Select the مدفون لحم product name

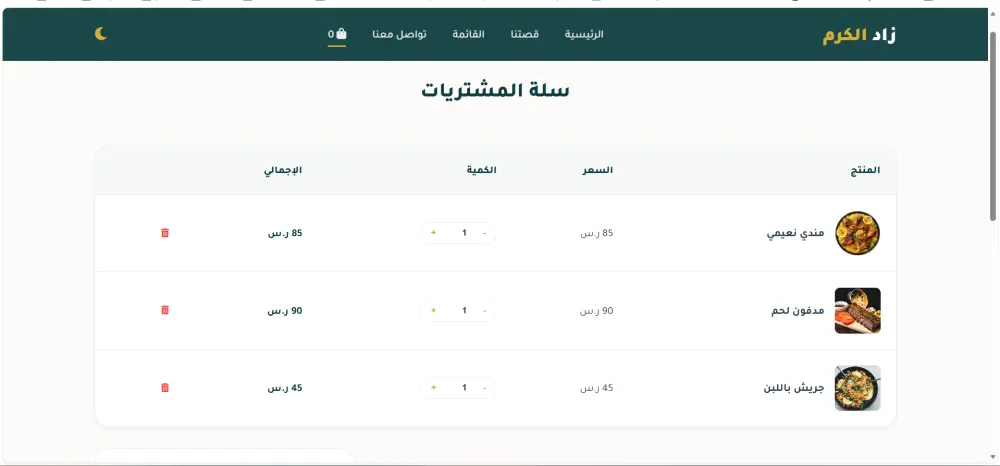coord(798,310)
